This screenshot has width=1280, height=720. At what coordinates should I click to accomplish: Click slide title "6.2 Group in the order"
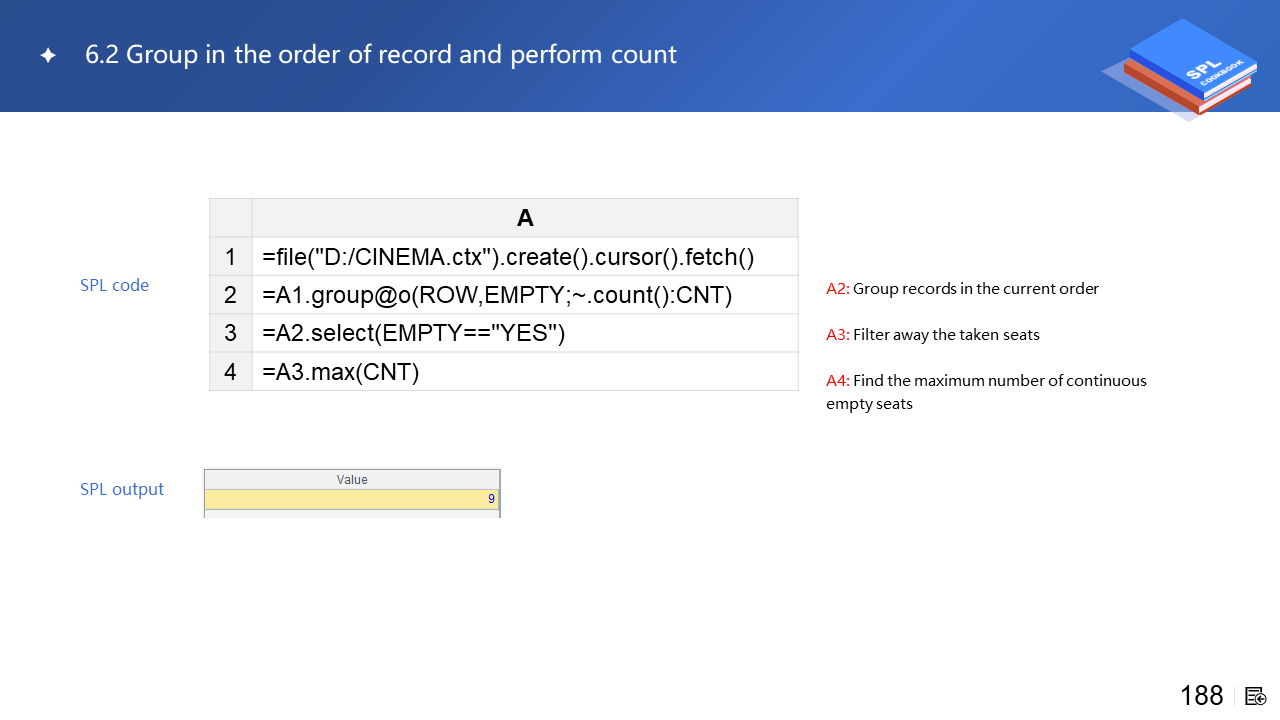pos(381,54)
